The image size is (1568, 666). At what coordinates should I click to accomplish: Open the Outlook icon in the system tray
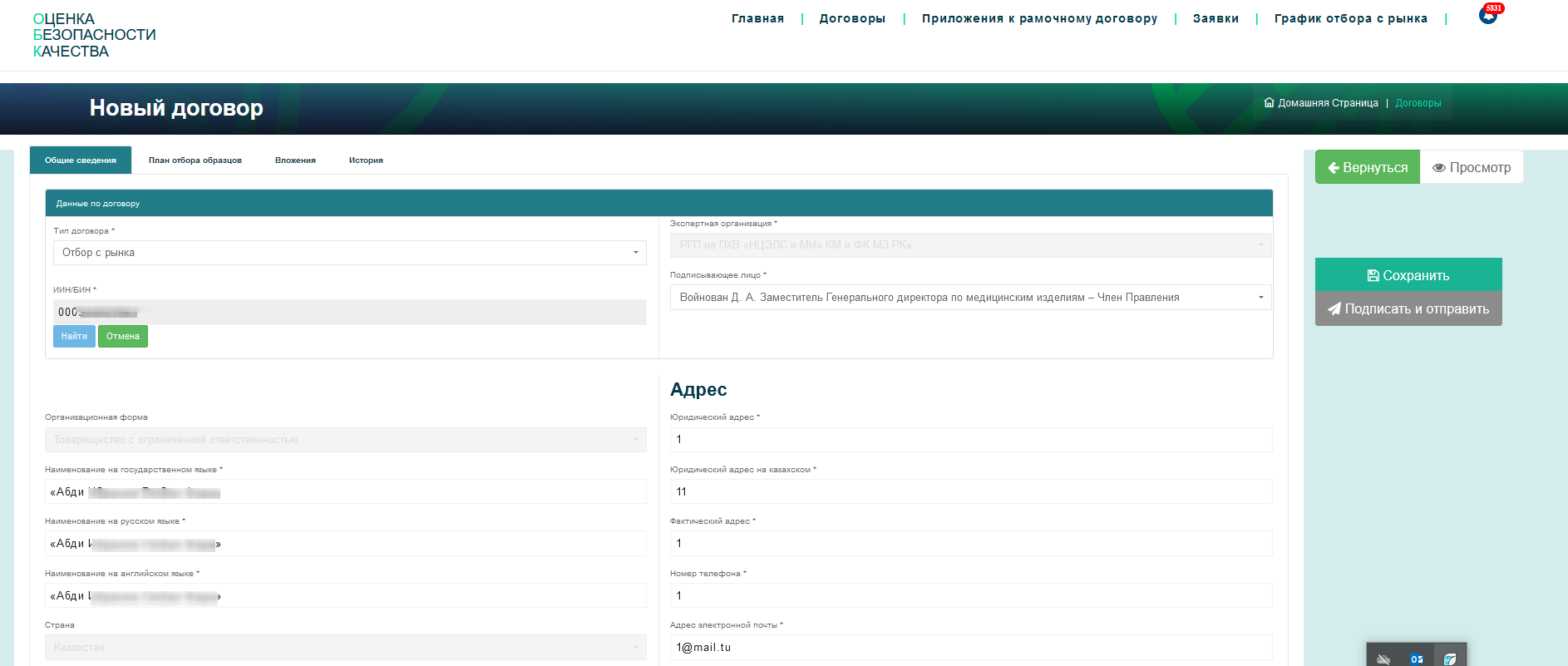point(1416,659)
